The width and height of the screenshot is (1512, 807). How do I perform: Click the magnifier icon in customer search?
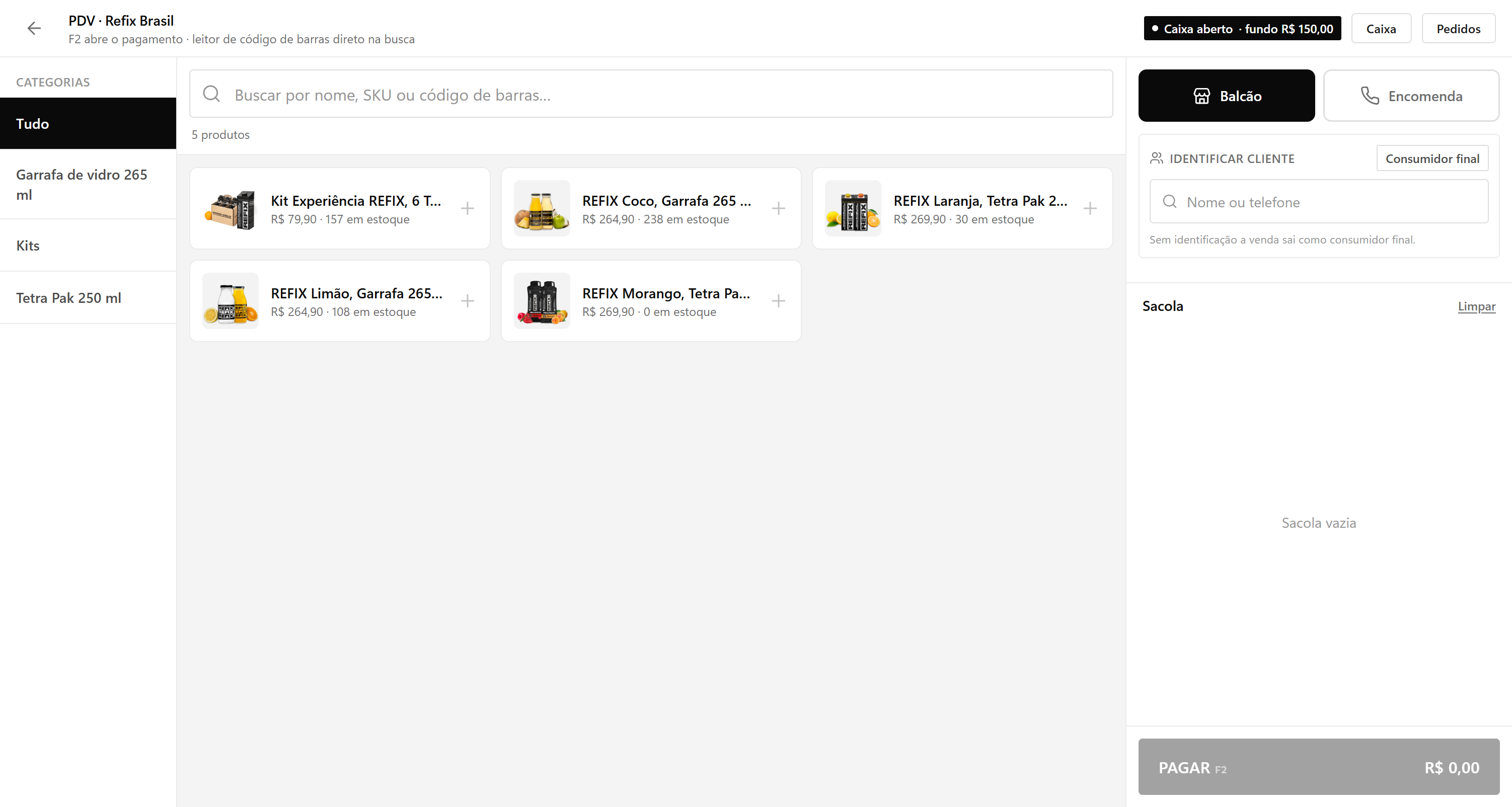click(x=1170, y=201)
